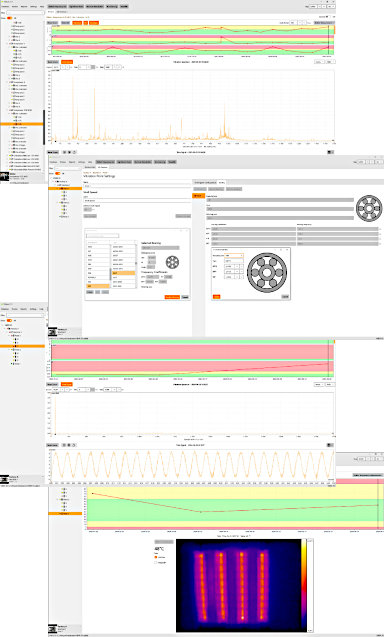Toggle the orange switch in the settings window's sidebar
The height and width of the screenshot is (637, 384).
click(58, 173)
